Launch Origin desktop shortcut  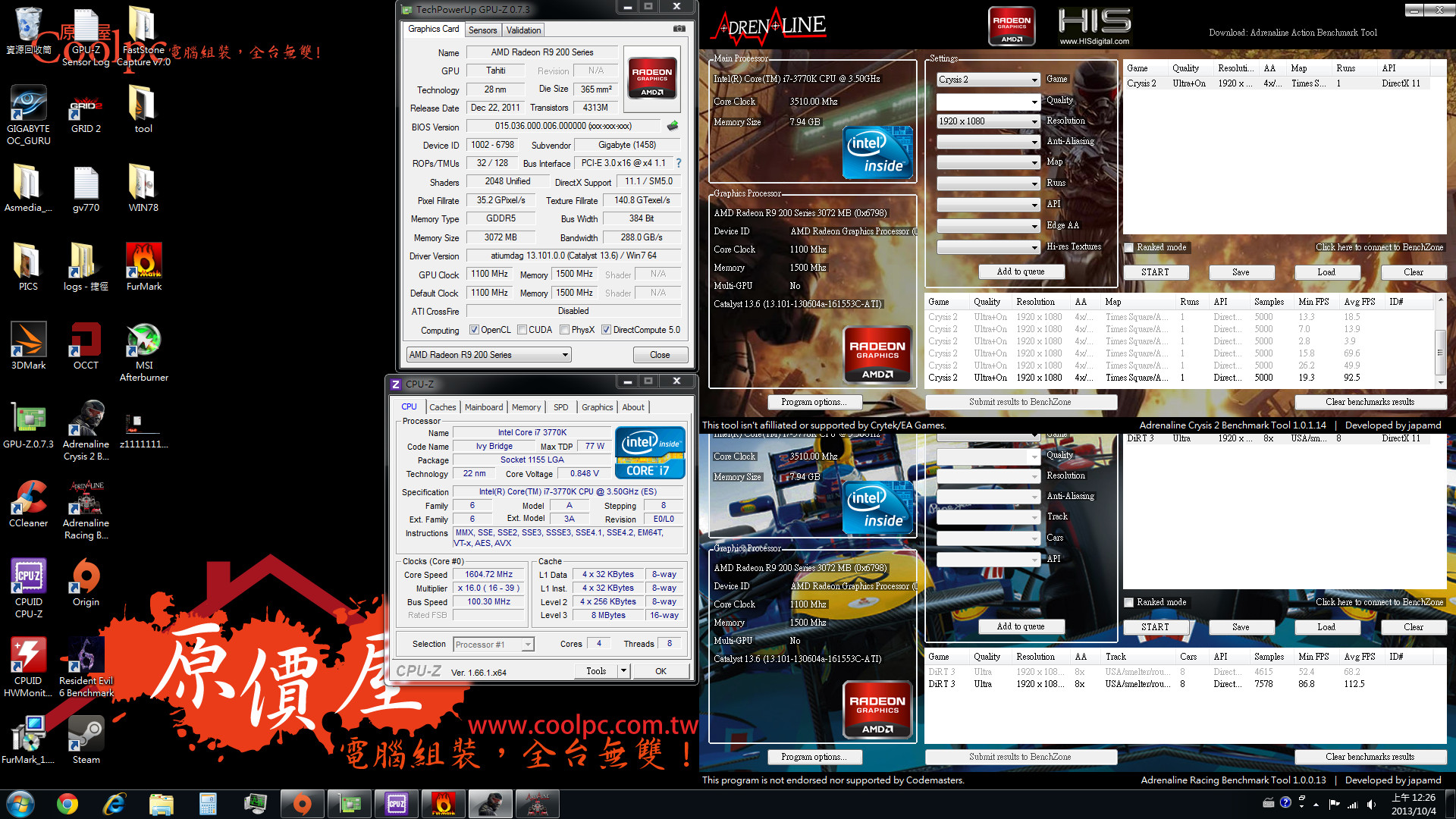click(x=86, y=582)
